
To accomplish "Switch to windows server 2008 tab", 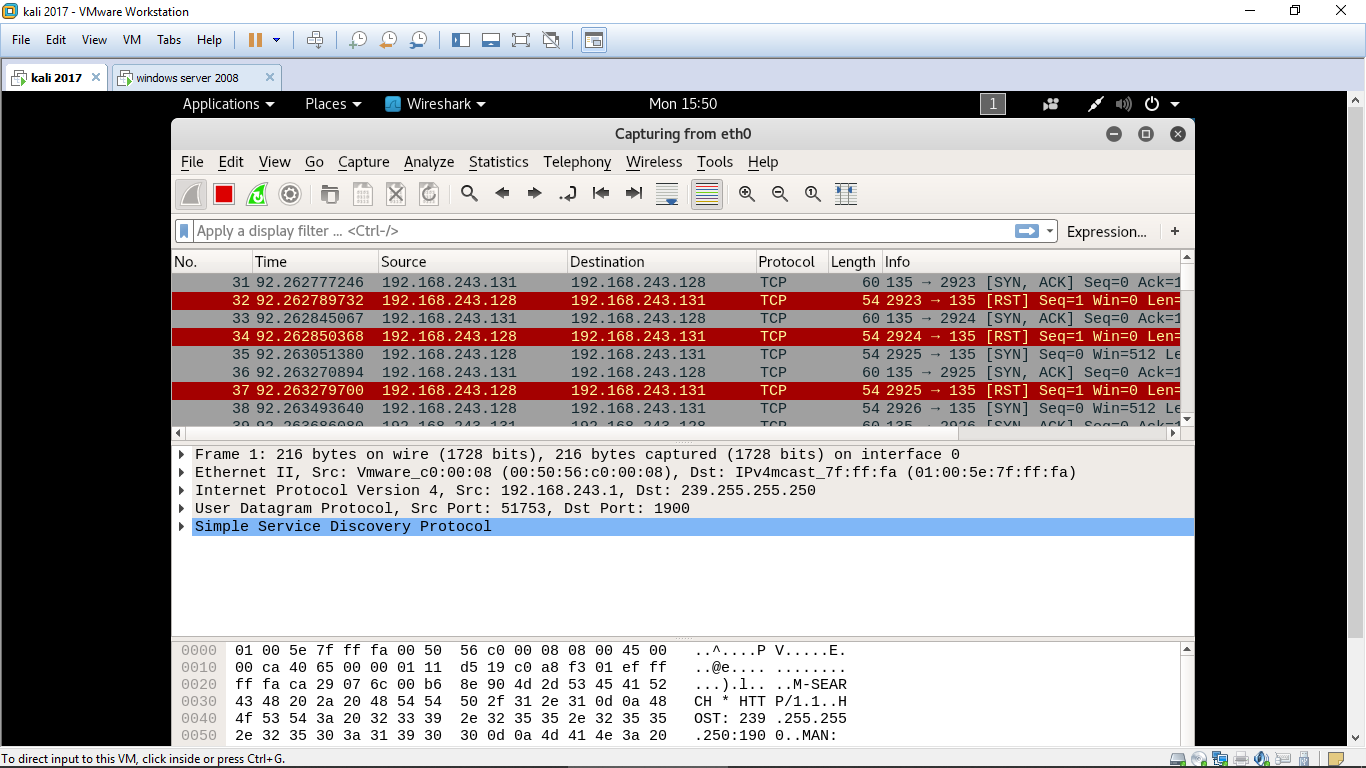I will click(187, 77).
